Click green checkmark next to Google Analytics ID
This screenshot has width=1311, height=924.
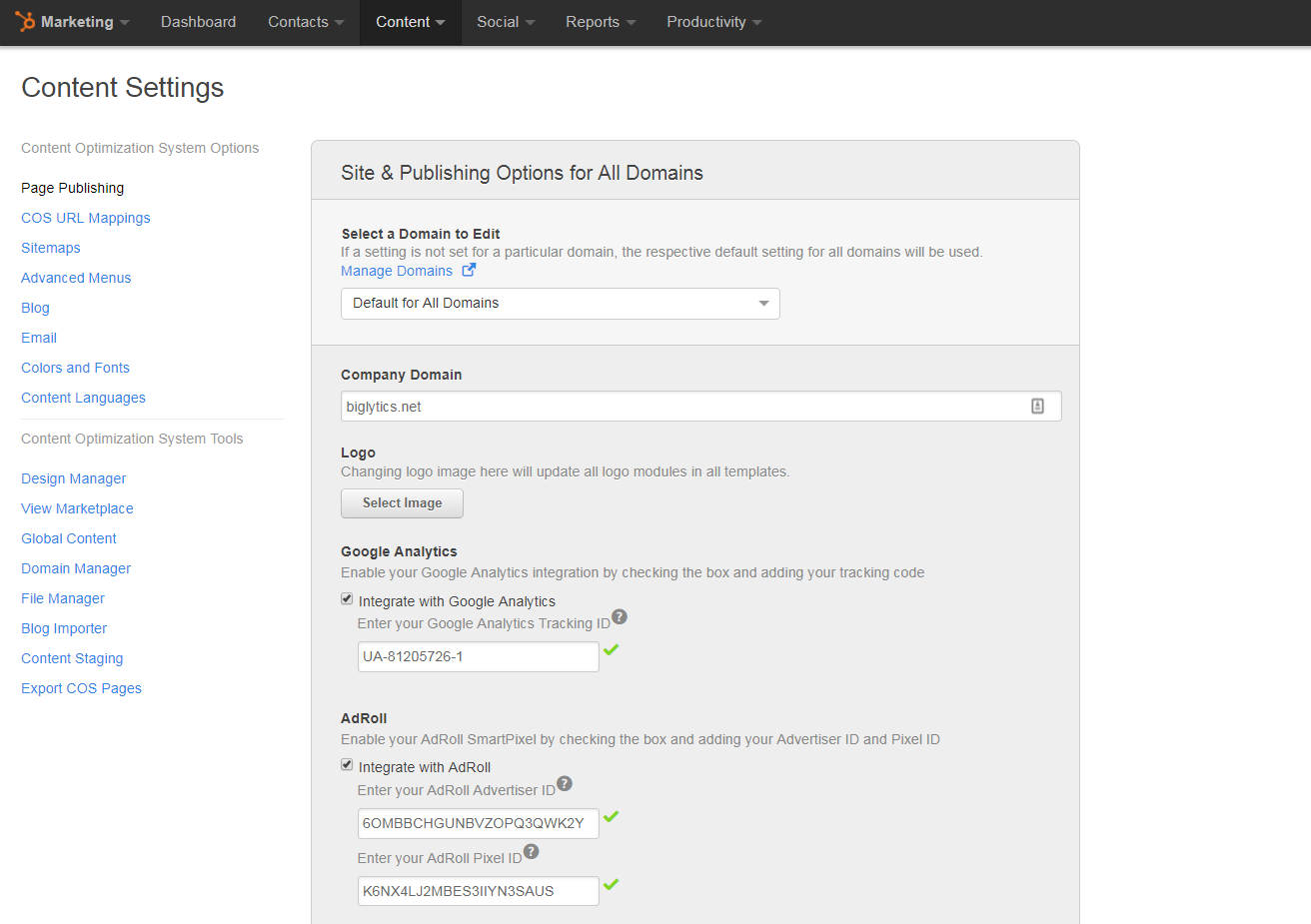pos(612,649)
